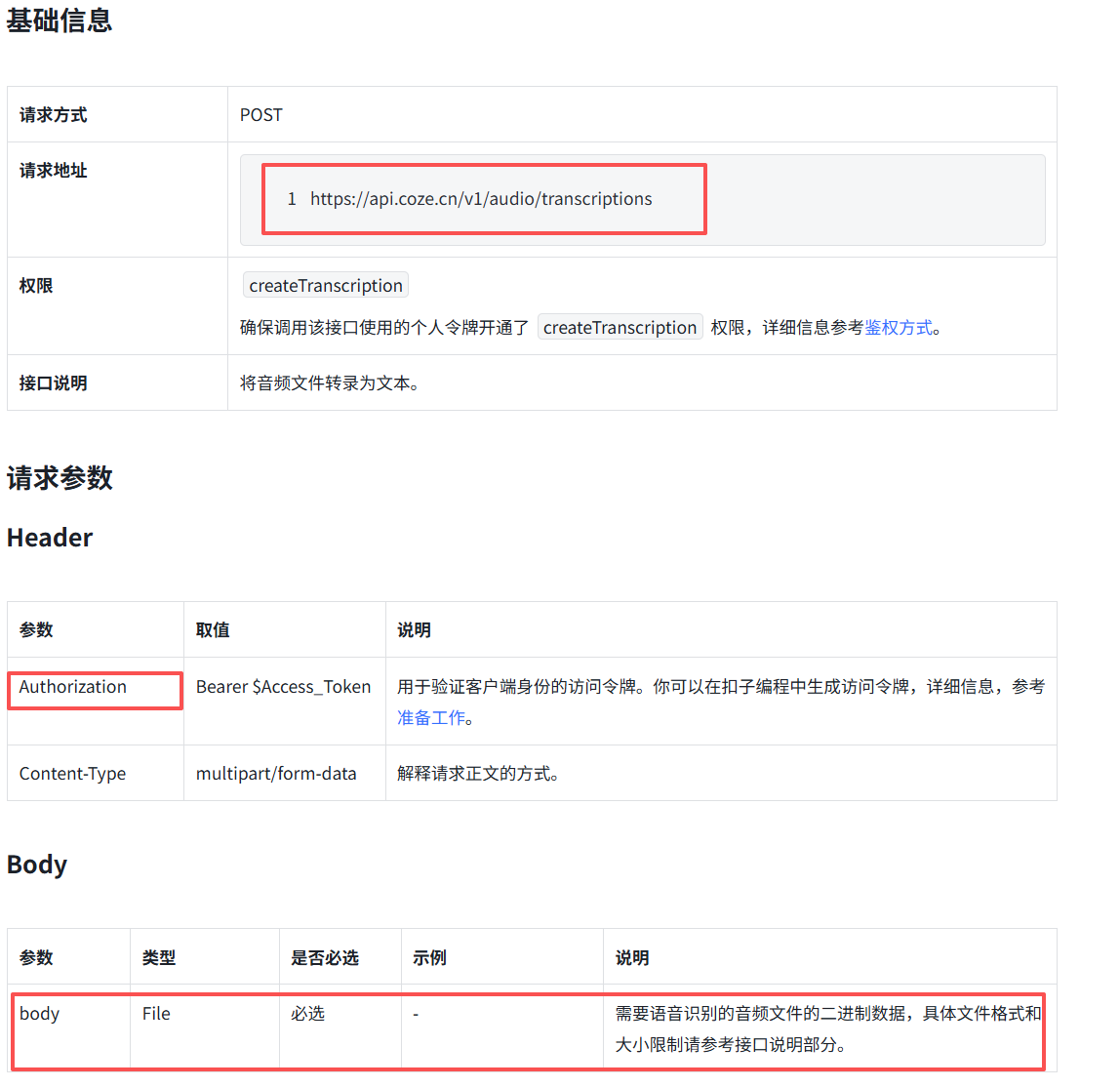Click the Header subsection heading

coord(50,538)
